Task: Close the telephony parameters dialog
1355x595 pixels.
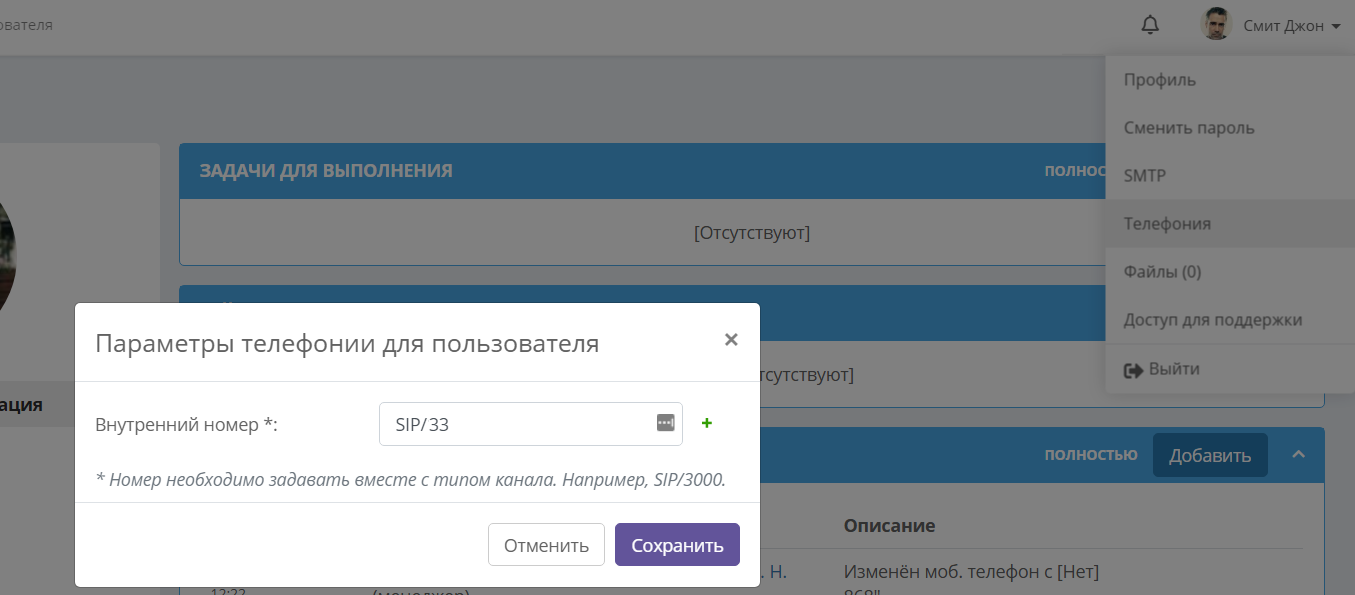Action: pos(731,340)
